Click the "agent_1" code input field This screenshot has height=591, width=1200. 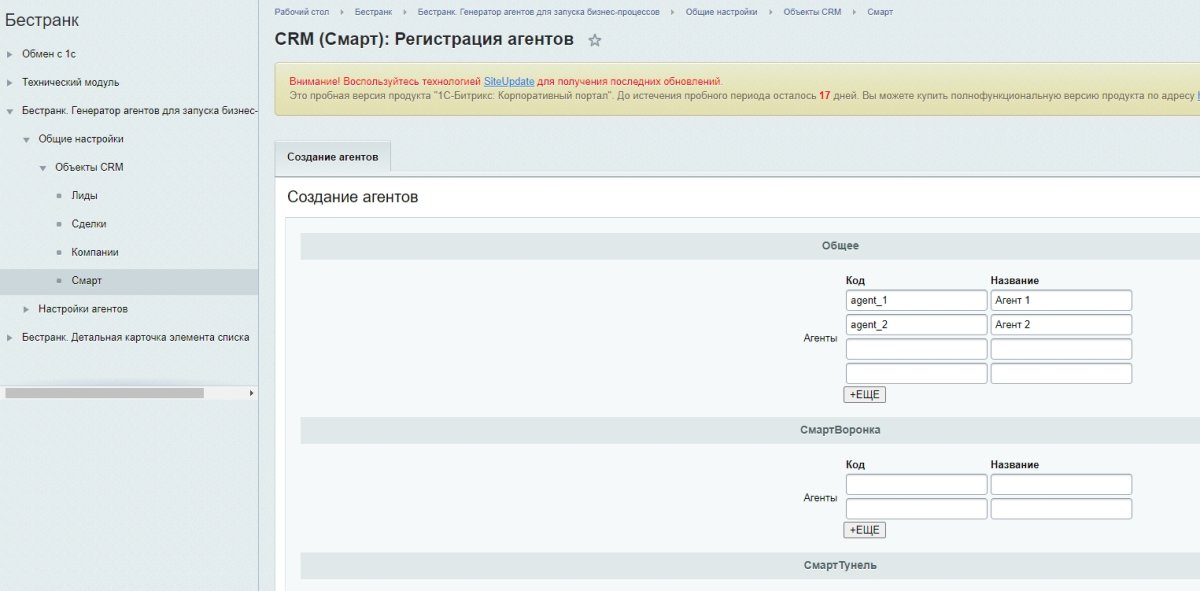pos(915,299)
